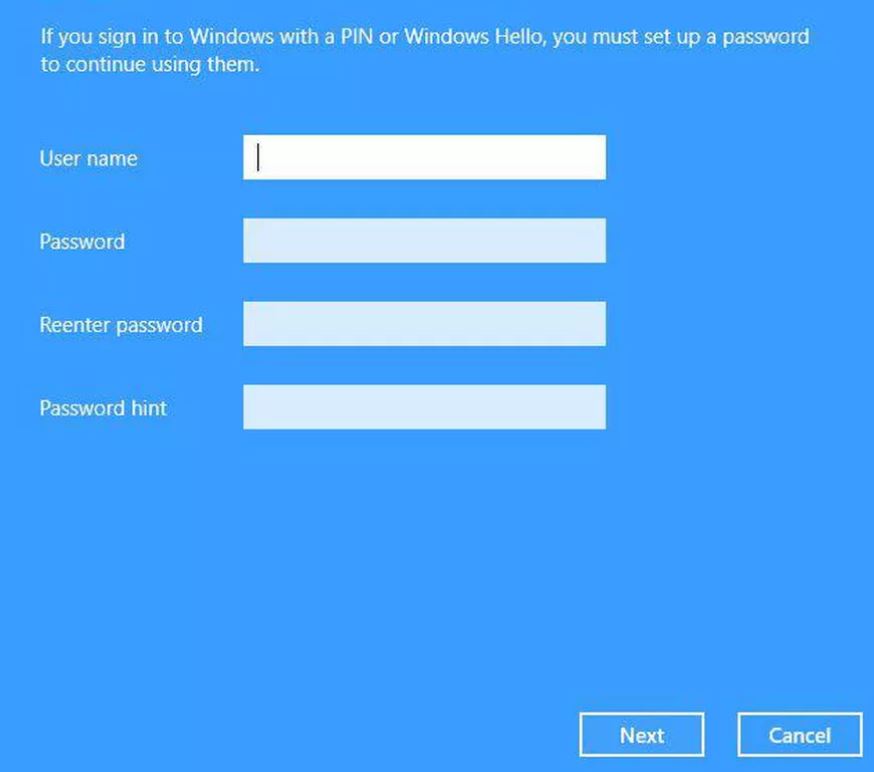Click the "Password hint" label
This screenshot has width=874, height=772.
[x=103, y=408]
